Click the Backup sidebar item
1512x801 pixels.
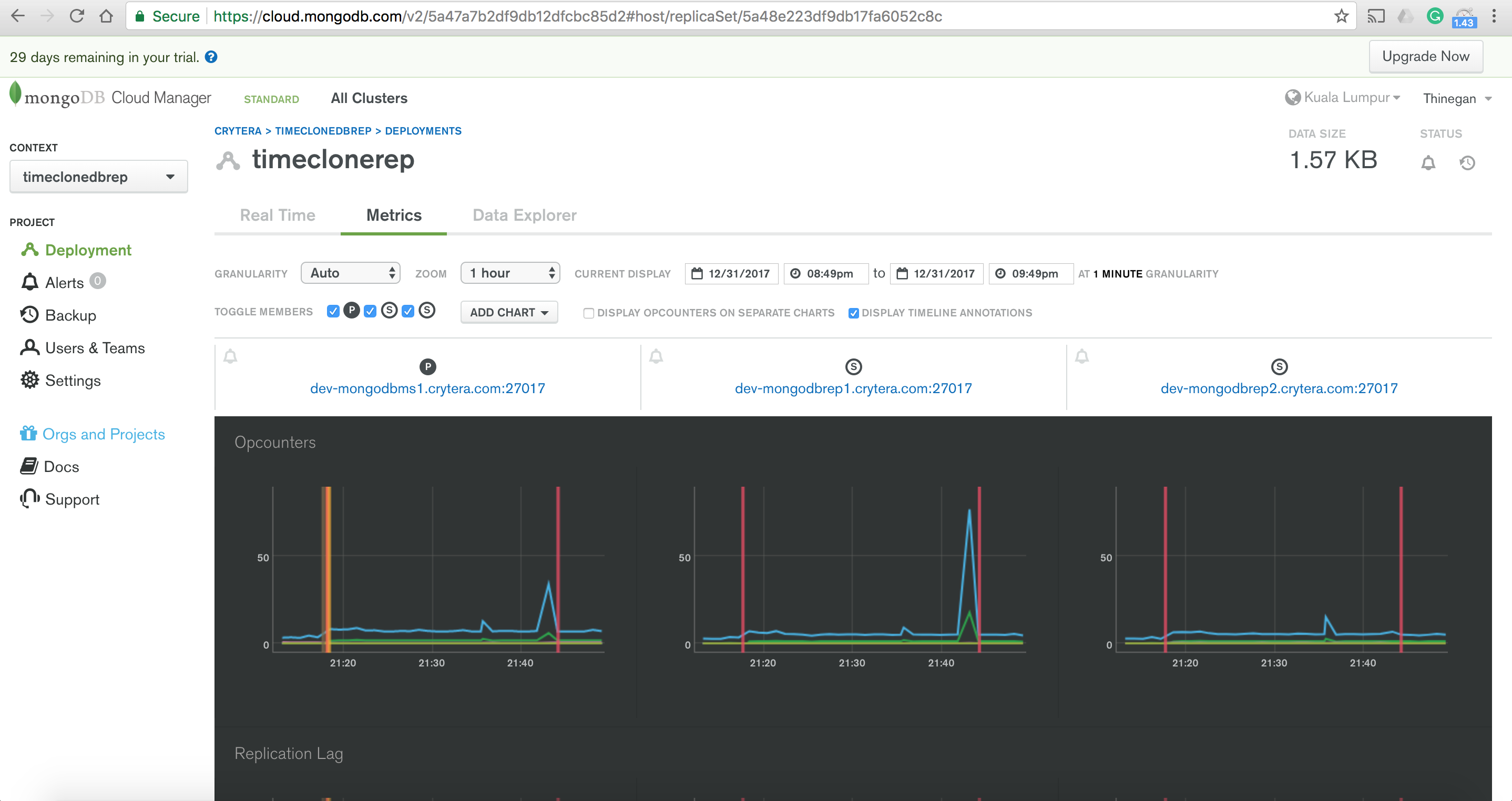pos(70,315)
